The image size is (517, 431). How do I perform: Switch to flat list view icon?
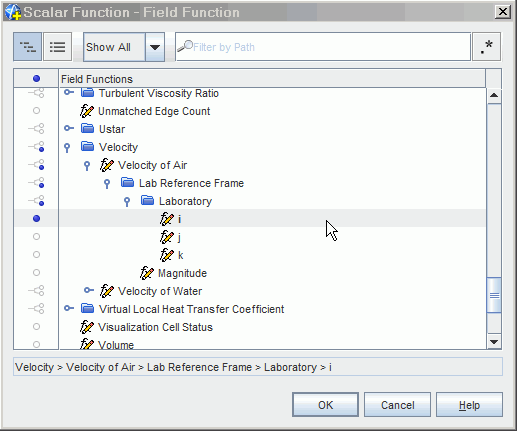pyautogui.click(x=57, y=47)
